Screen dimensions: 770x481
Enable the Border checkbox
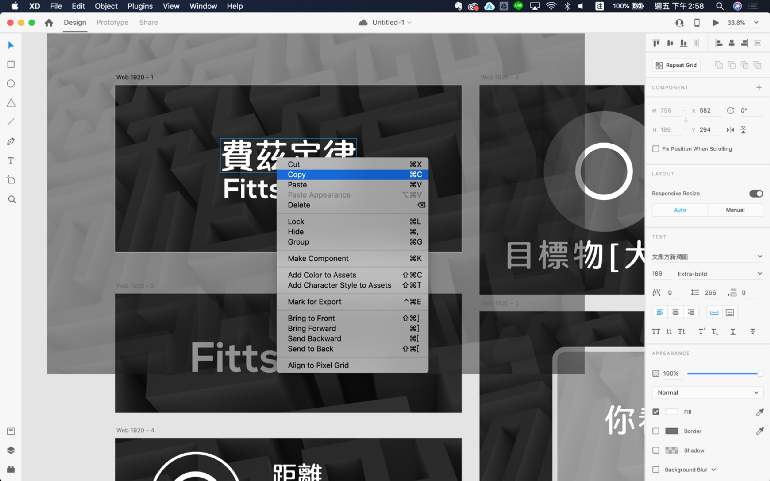click(x=656, y=431)
